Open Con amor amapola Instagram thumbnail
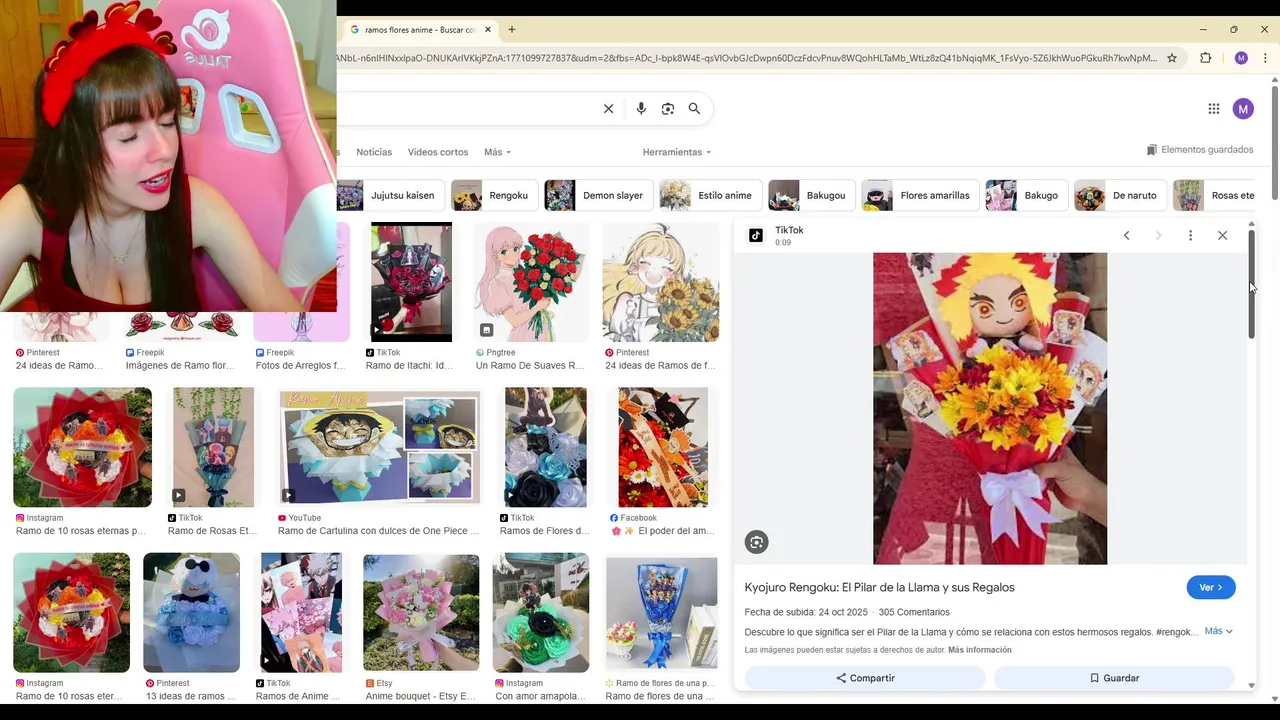The image size is (1280, 720). click(541, 612)
